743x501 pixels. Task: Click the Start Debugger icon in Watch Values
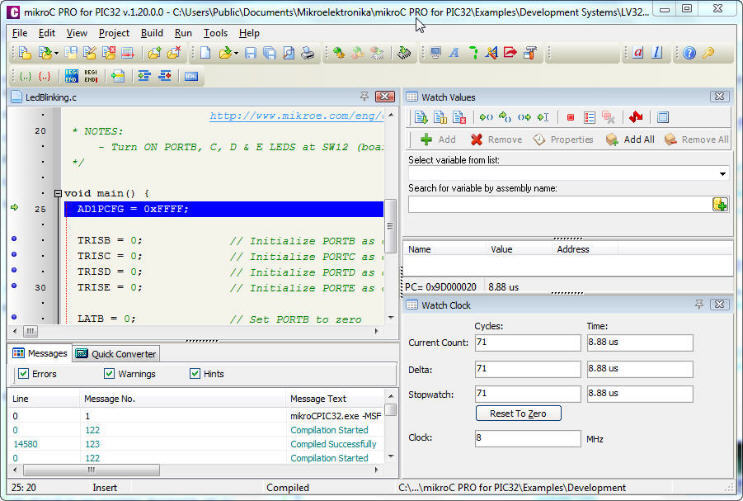pyautogui.click(x=421, y=117)
